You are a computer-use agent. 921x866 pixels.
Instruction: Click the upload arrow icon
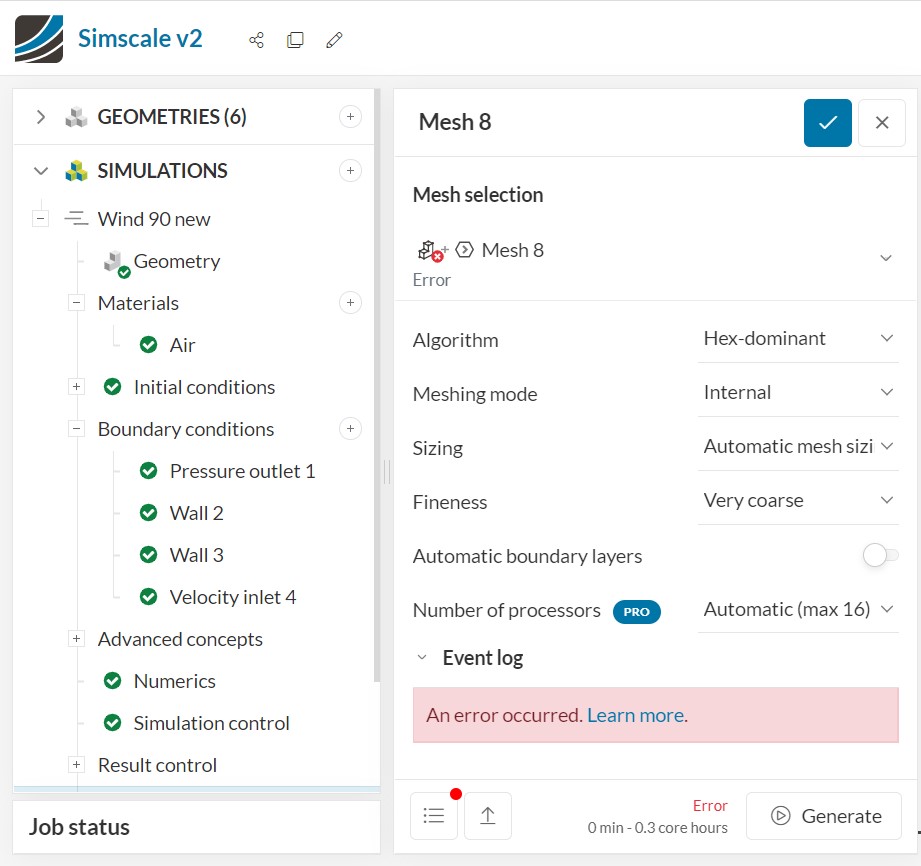[x=488, y=816]
